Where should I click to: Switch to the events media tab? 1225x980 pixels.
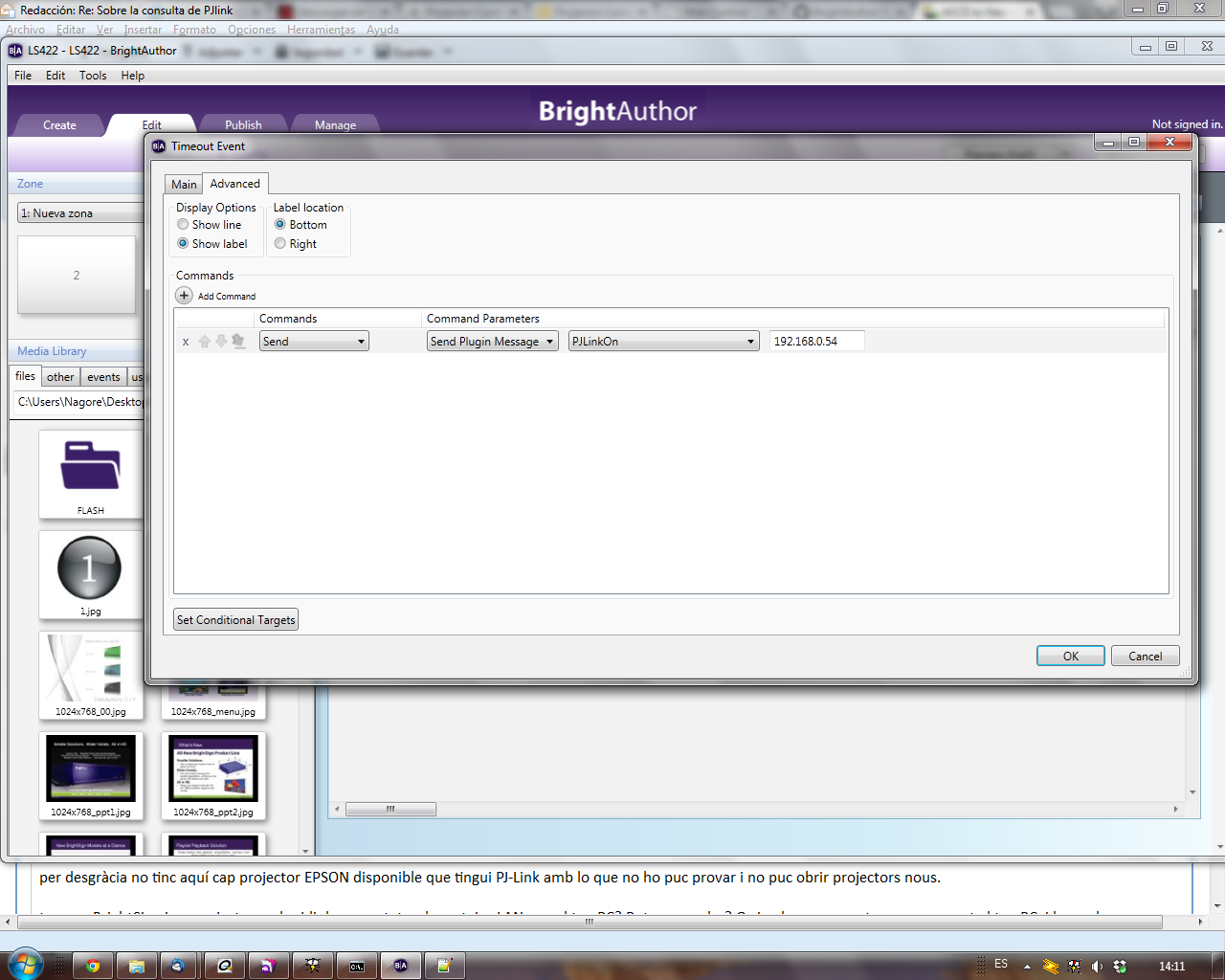click(103, 377)
